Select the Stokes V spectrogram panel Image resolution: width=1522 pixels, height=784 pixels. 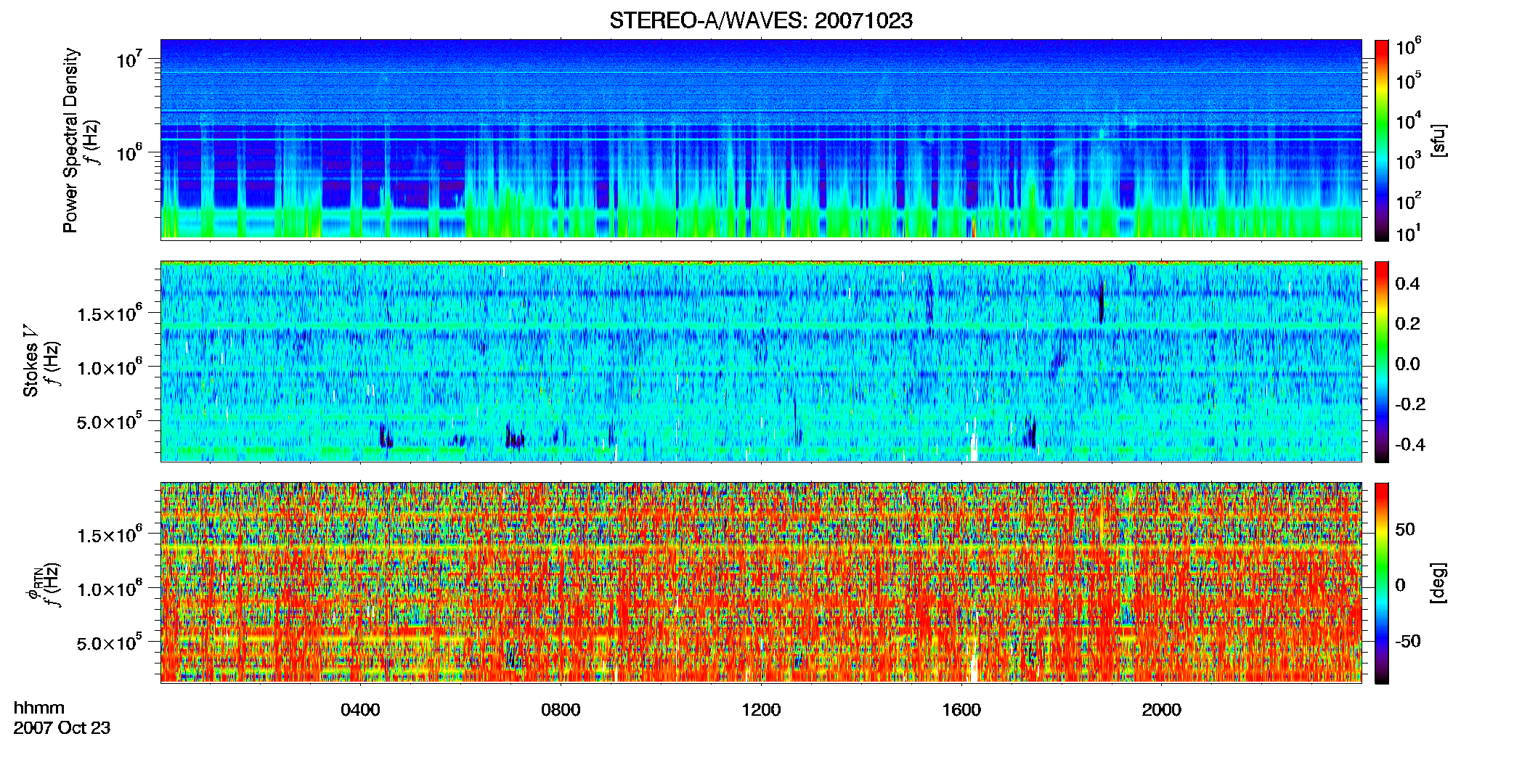click(x=761, y=362)
